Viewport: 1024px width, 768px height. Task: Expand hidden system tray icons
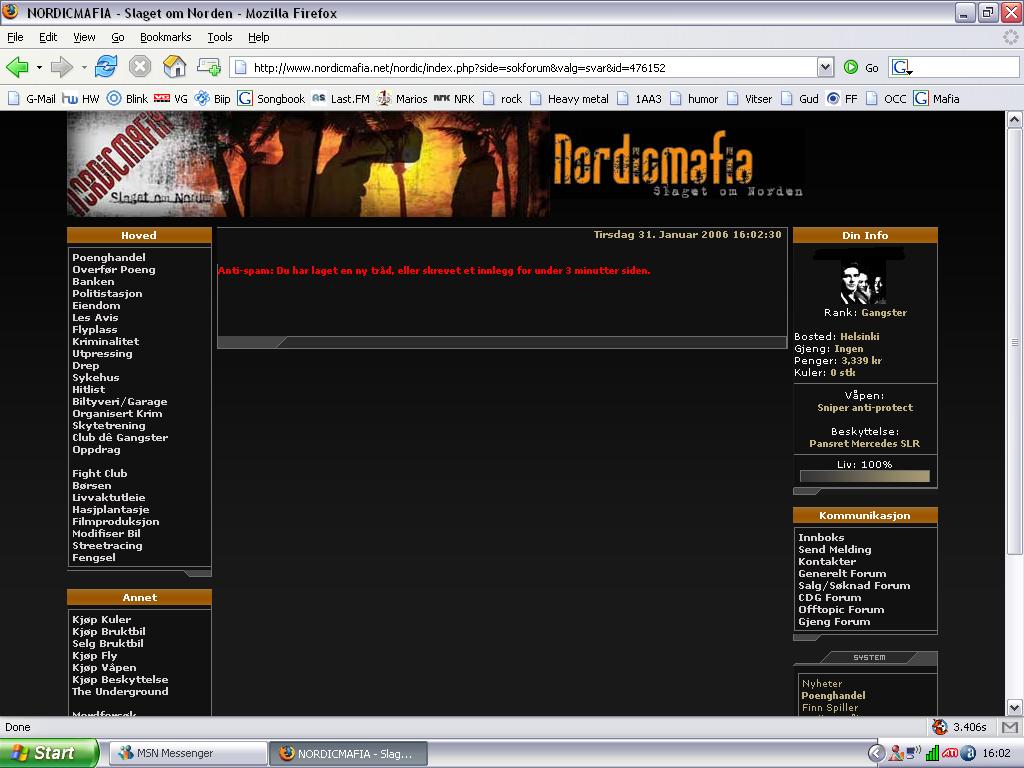click(x=876, y=754)
